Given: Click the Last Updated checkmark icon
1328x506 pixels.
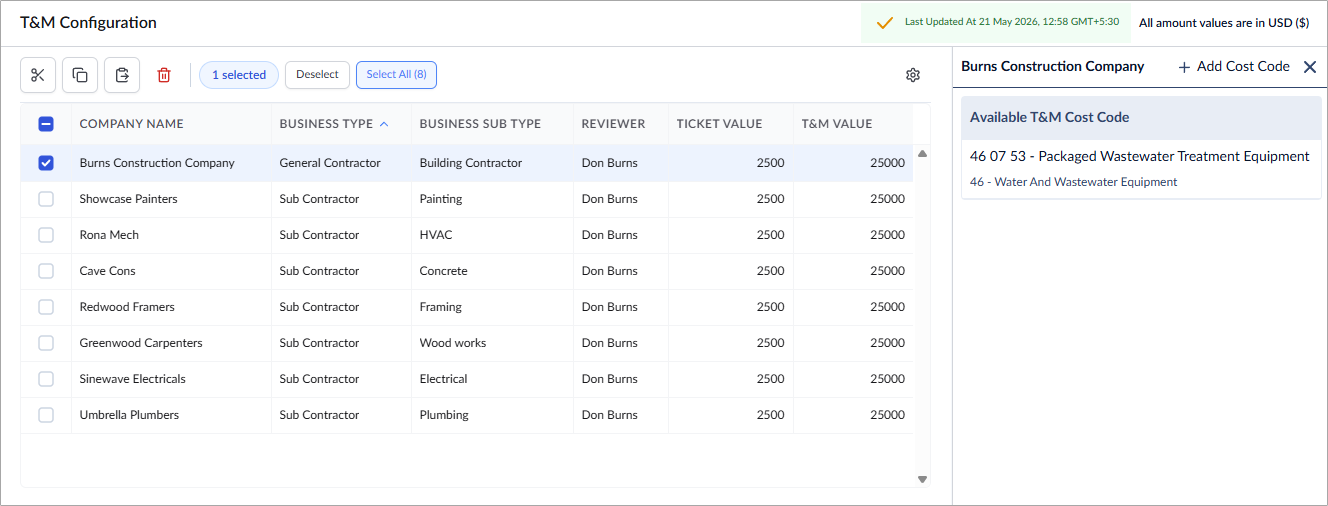Looking at the screenshot, I should pos(884,22).
